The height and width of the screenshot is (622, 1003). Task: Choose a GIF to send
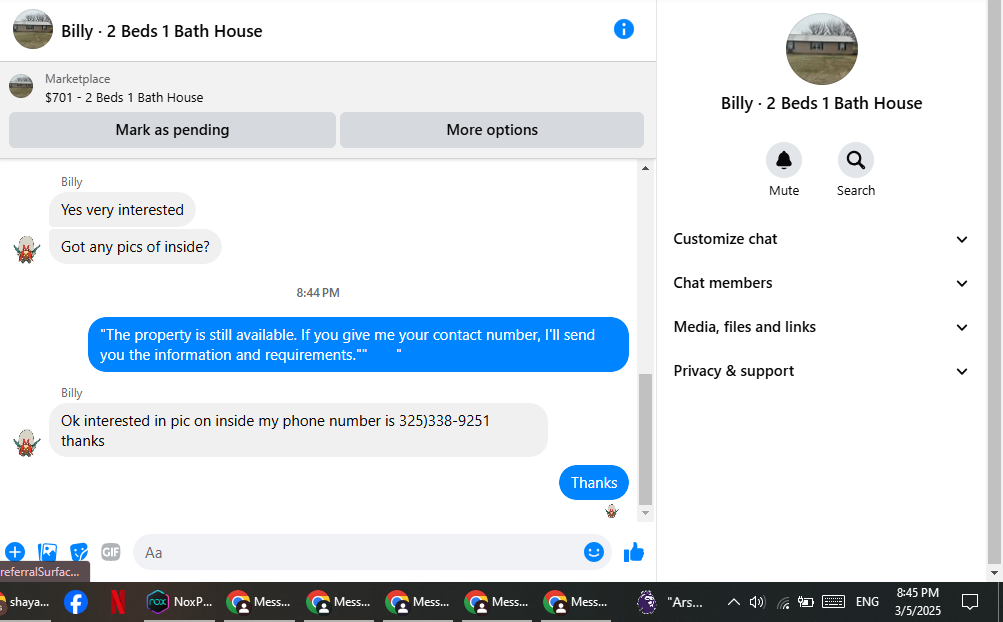click(x=111, y=552)
